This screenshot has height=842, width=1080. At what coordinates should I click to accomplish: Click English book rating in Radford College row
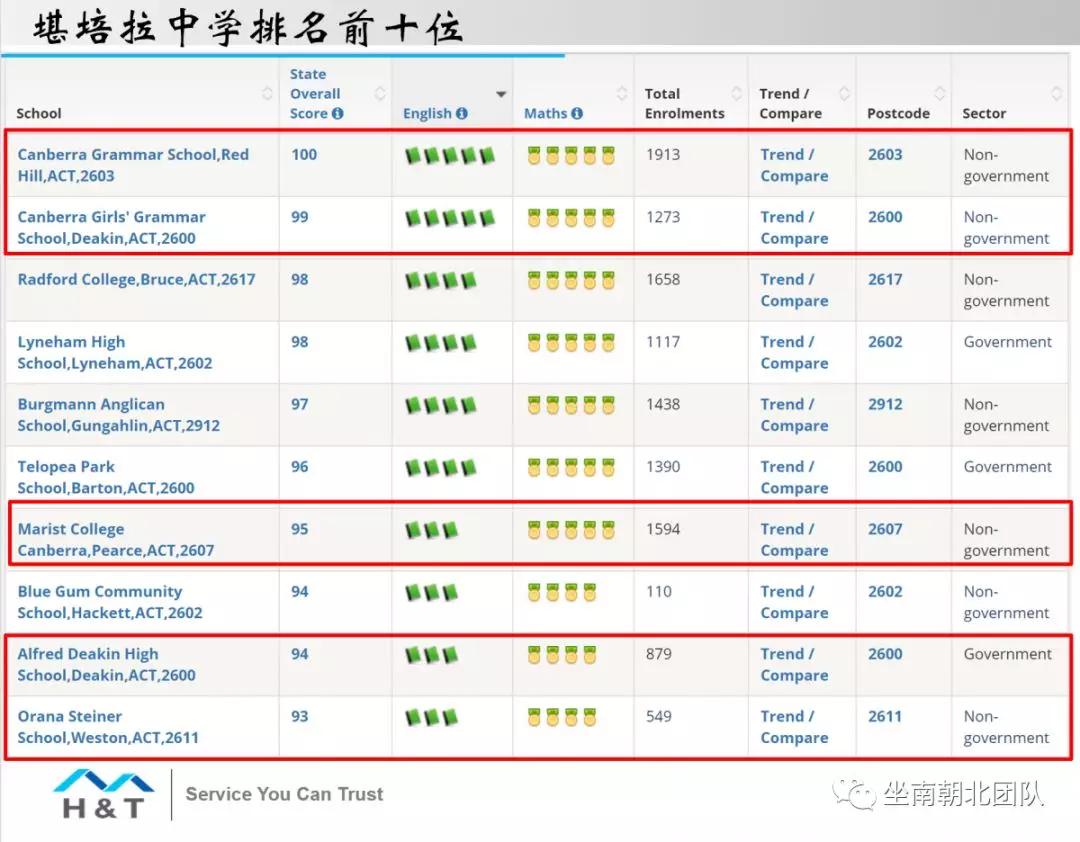441,280
